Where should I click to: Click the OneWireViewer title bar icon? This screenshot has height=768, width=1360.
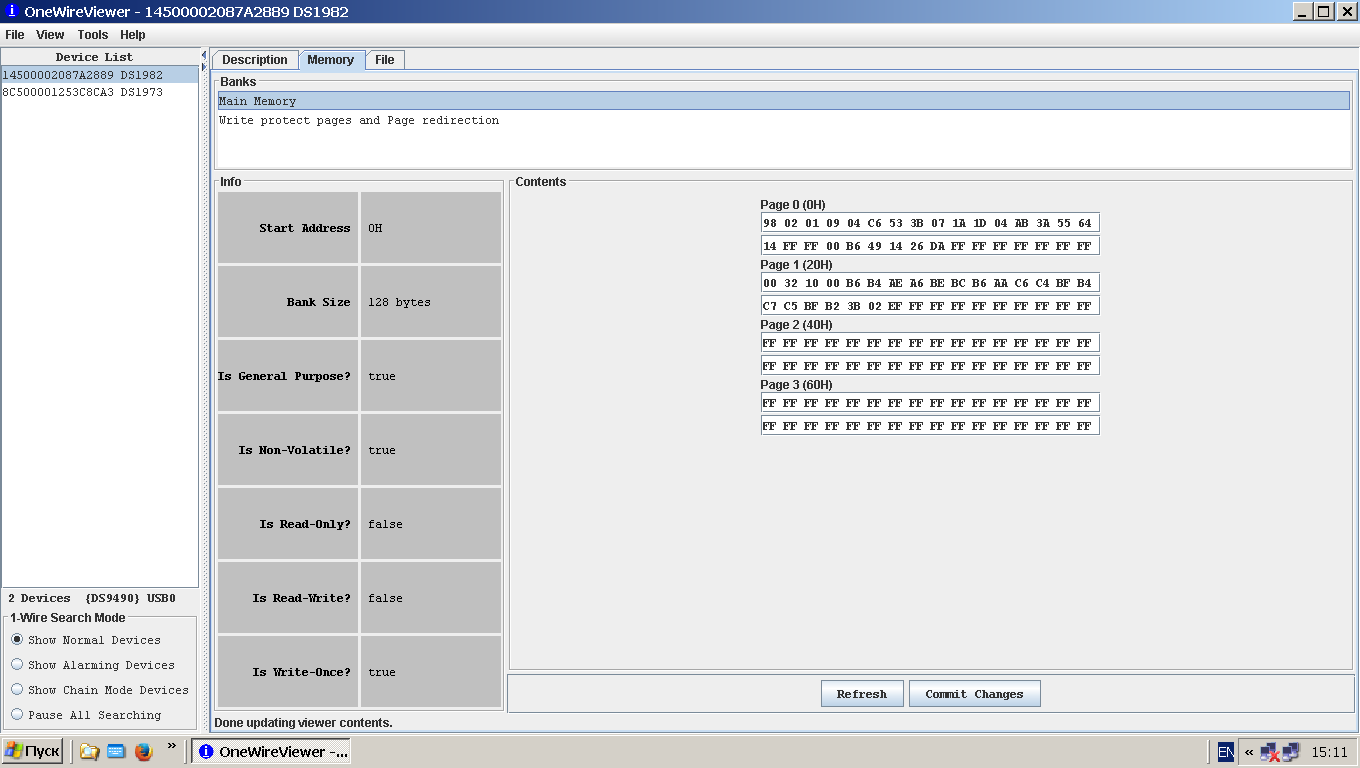[12, 12]
